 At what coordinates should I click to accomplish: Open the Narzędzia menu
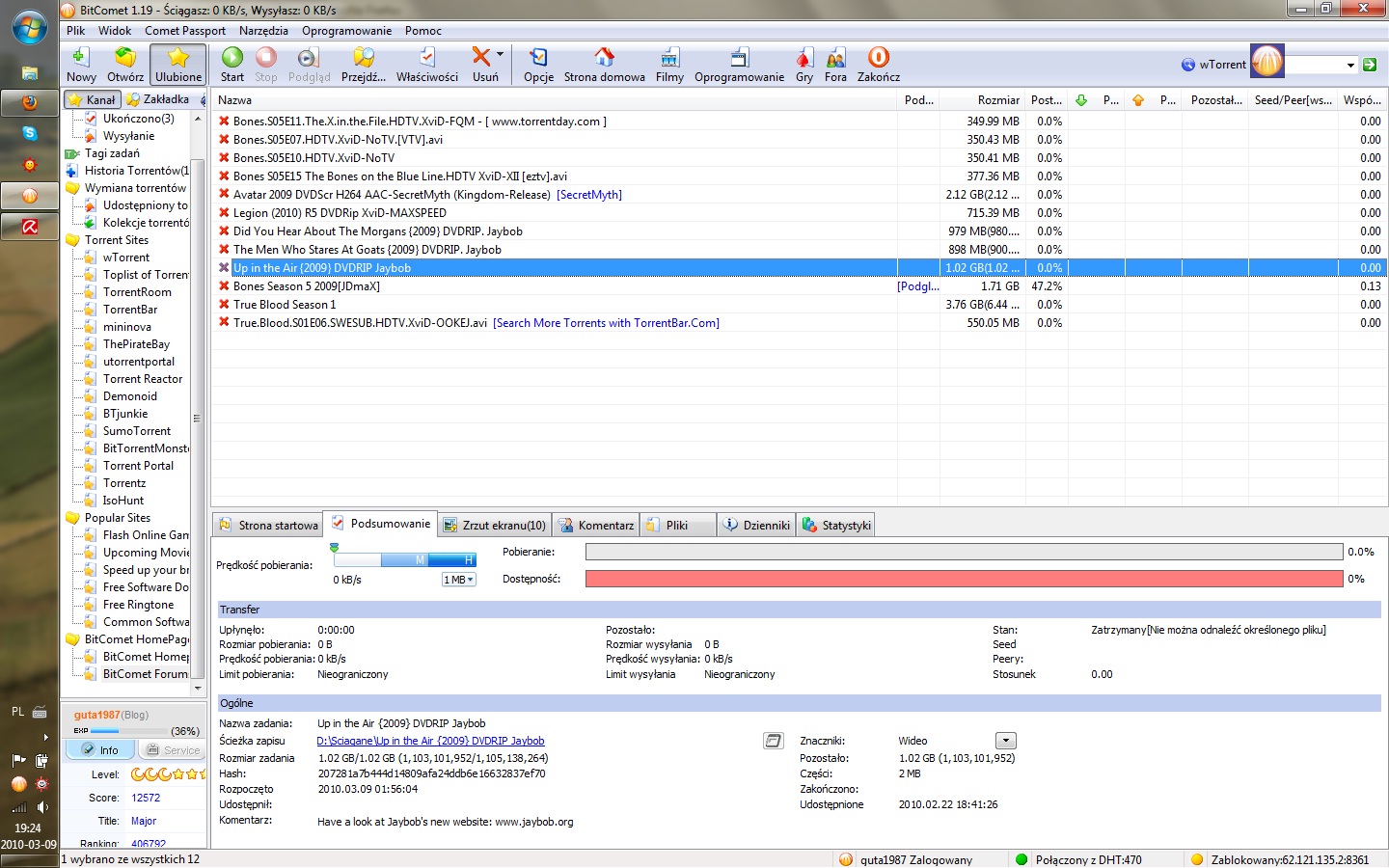(x=263, y=31)
